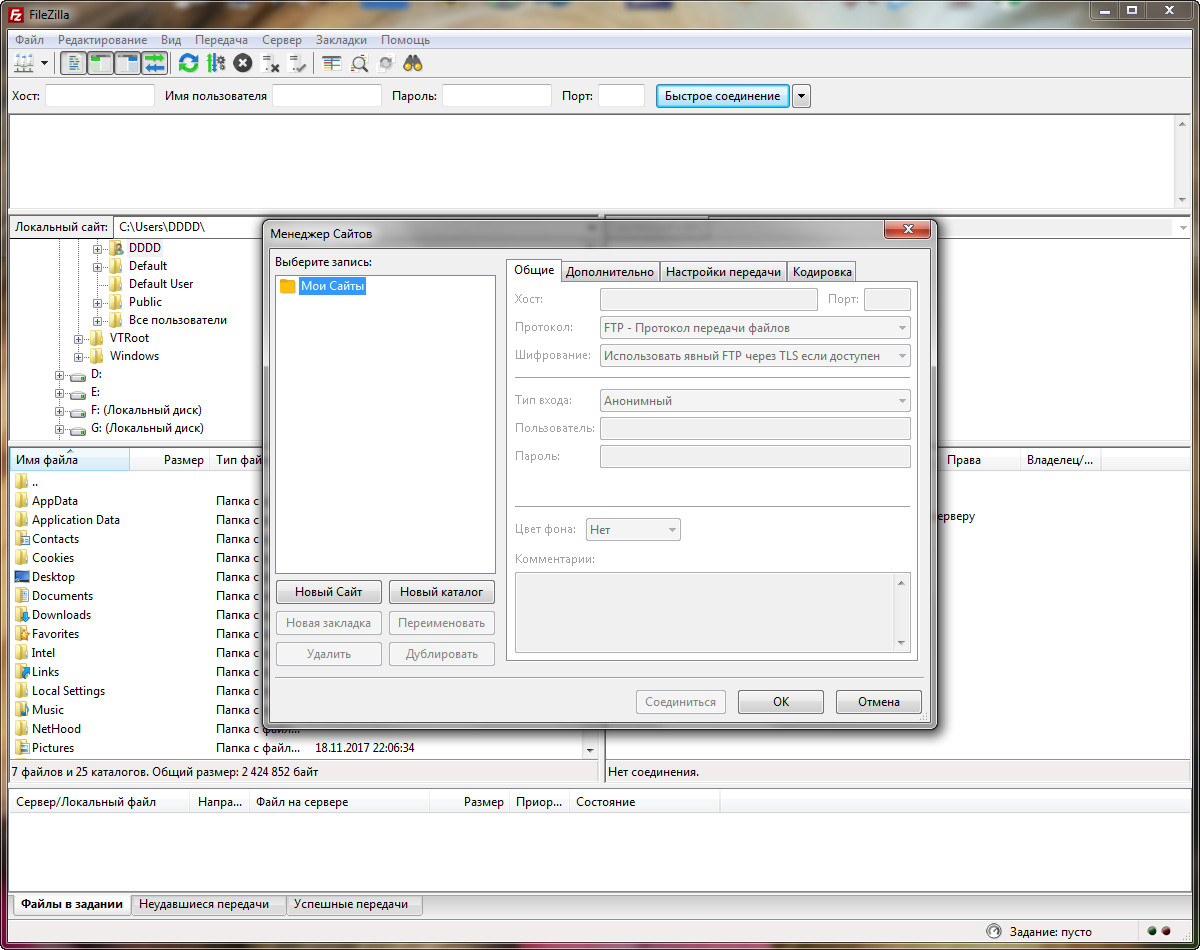1200x950 pixels.
Task: Click the Links folder icon
Action: [x=22, y=672]
